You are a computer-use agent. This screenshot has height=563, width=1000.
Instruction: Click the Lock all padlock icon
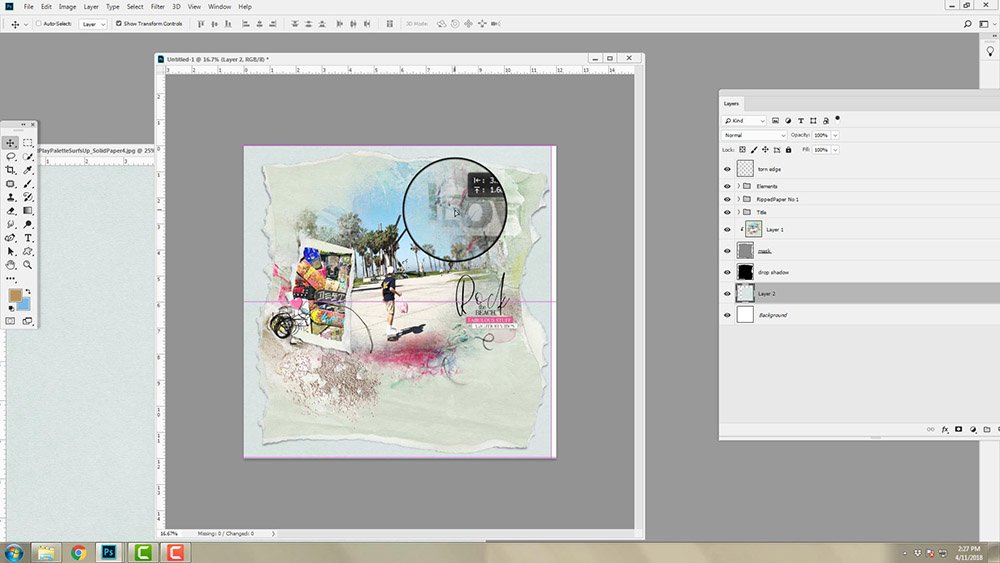(x=788, y=150)
